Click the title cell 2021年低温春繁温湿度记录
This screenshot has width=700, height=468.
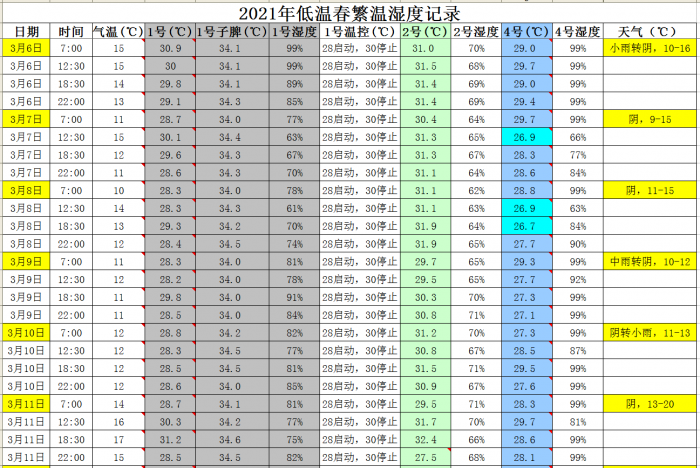point(350,13)
